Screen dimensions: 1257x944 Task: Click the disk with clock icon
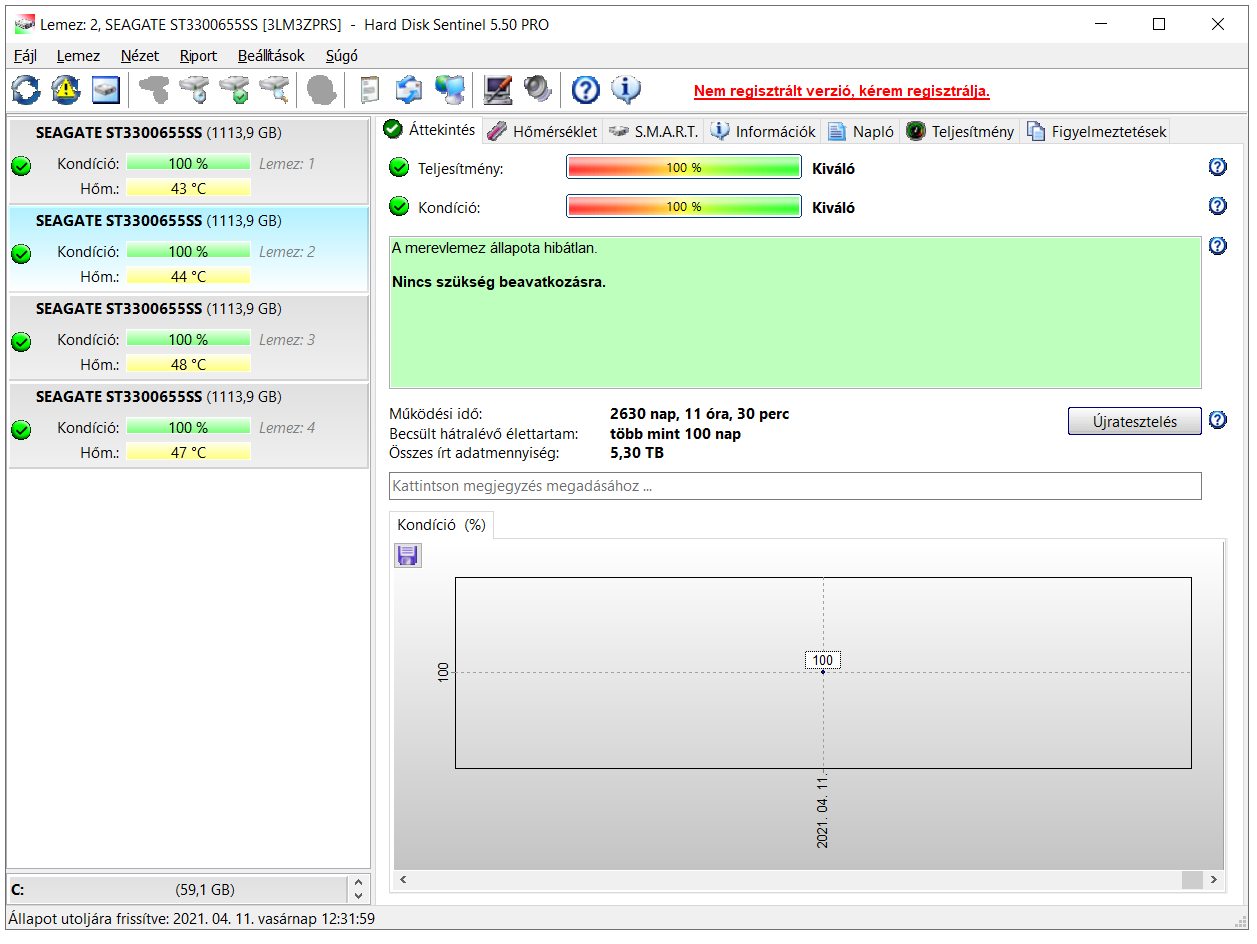(194, 90)
